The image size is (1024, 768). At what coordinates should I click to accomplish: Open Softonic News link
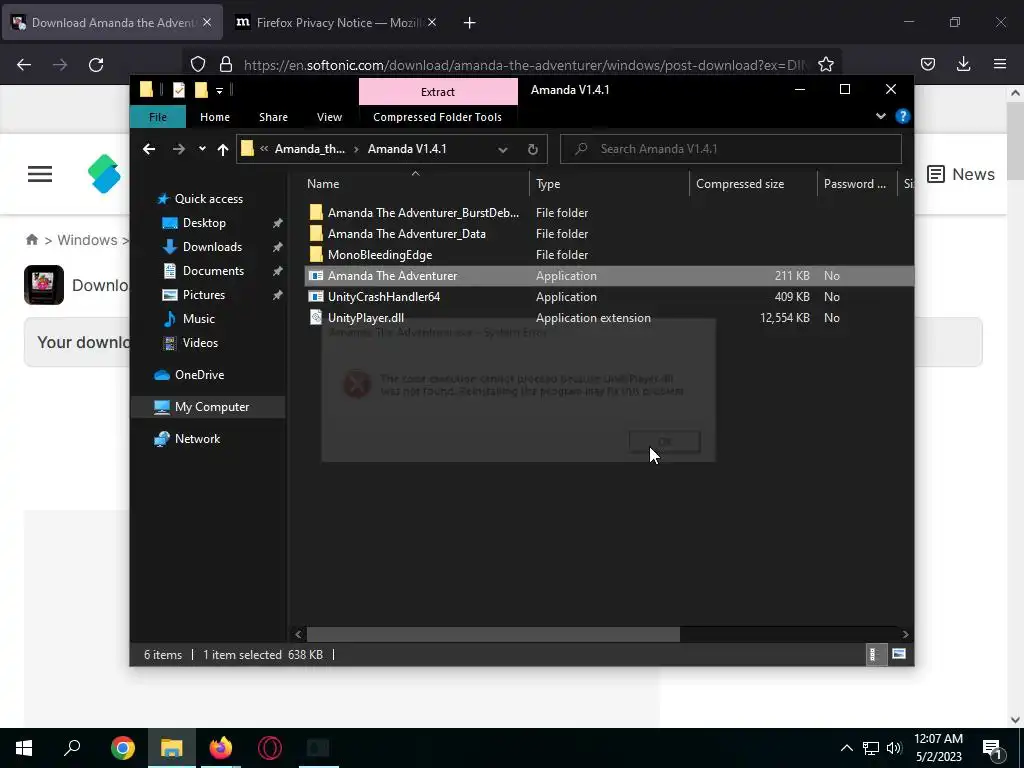tap(961, 174)
